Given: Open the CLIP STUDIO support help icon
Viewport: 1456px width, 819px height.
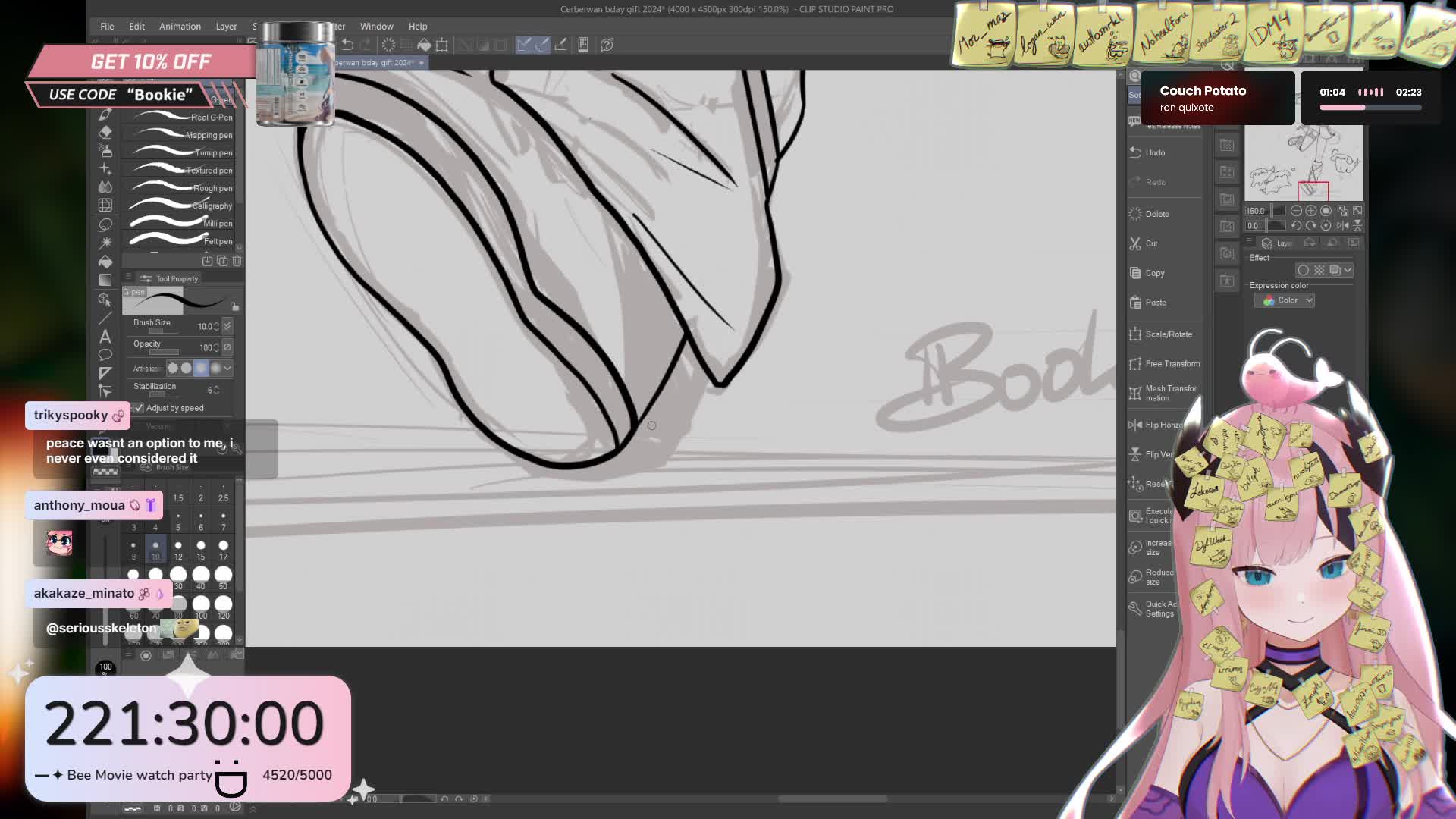Looking at the screenshot, I should [607, 45].
